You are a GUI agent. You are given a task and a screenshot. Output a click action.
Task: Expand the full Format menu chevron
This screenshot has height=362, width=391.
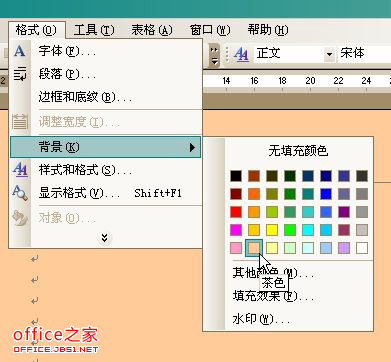tap(104, 238)
